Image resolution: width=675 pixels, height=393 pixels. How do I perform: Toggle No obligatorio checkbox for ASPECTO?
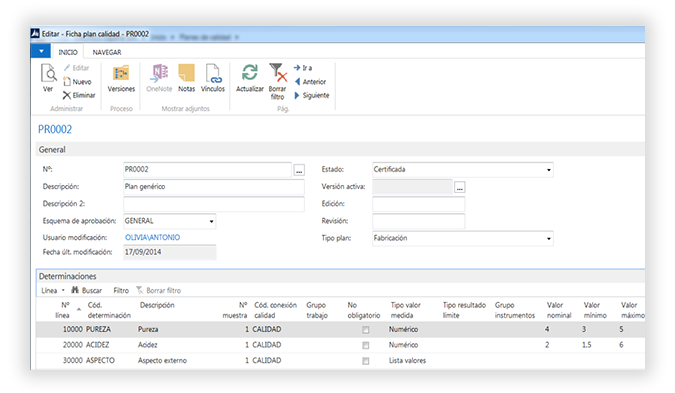(x=365, y=361)
